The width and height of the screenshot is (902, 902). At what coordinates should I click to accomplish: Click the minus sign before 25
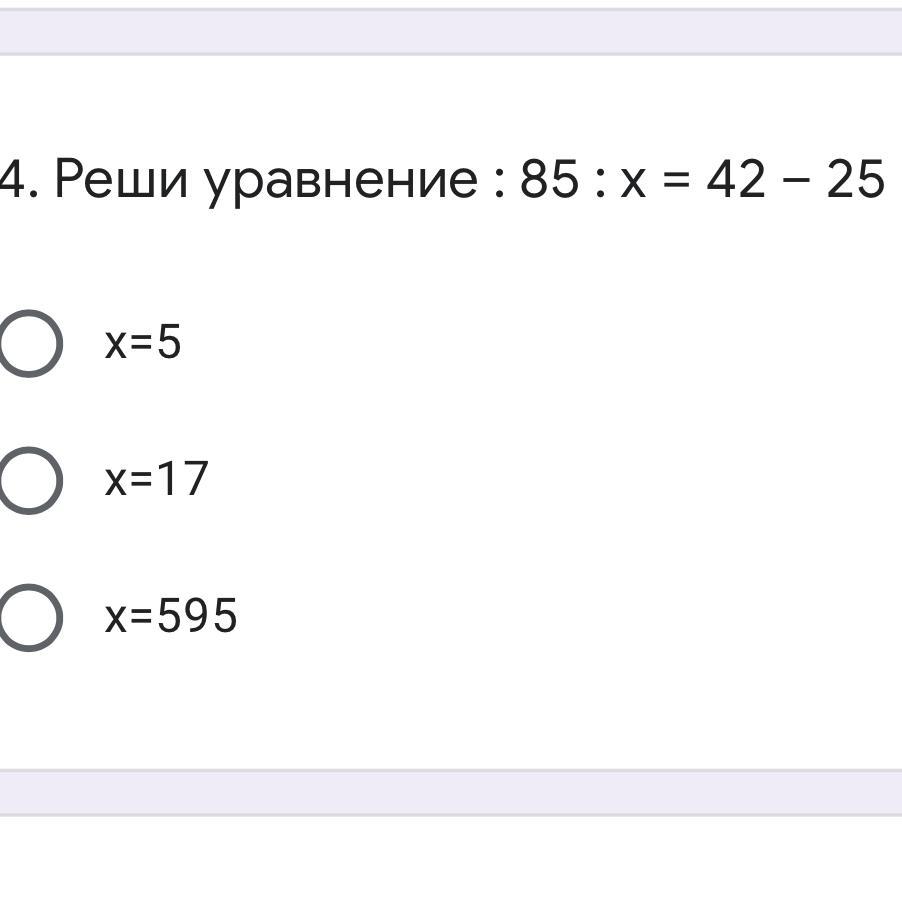[796, 182]
